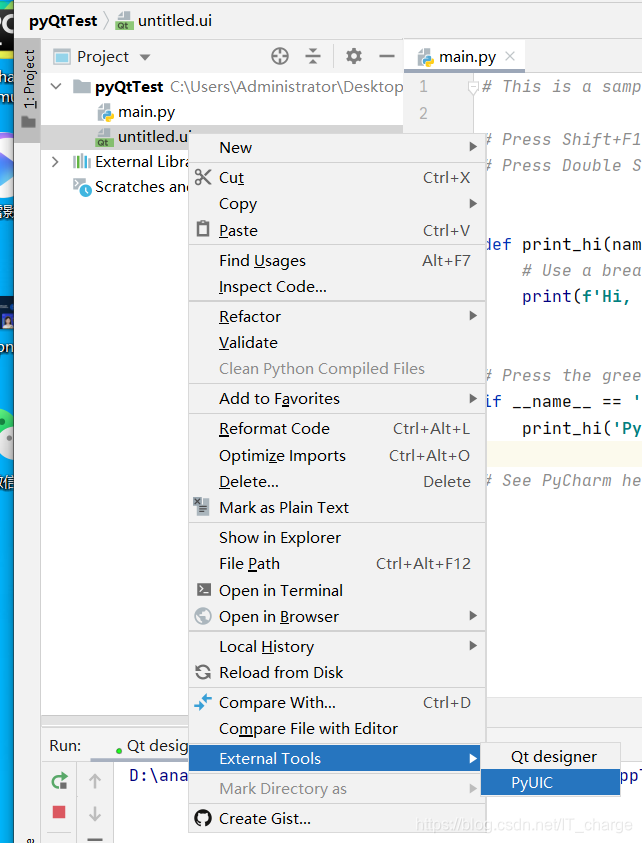Expand the External Libraries node
The width and height of the screenshot is (642, 843).
[x=55, y=161]
